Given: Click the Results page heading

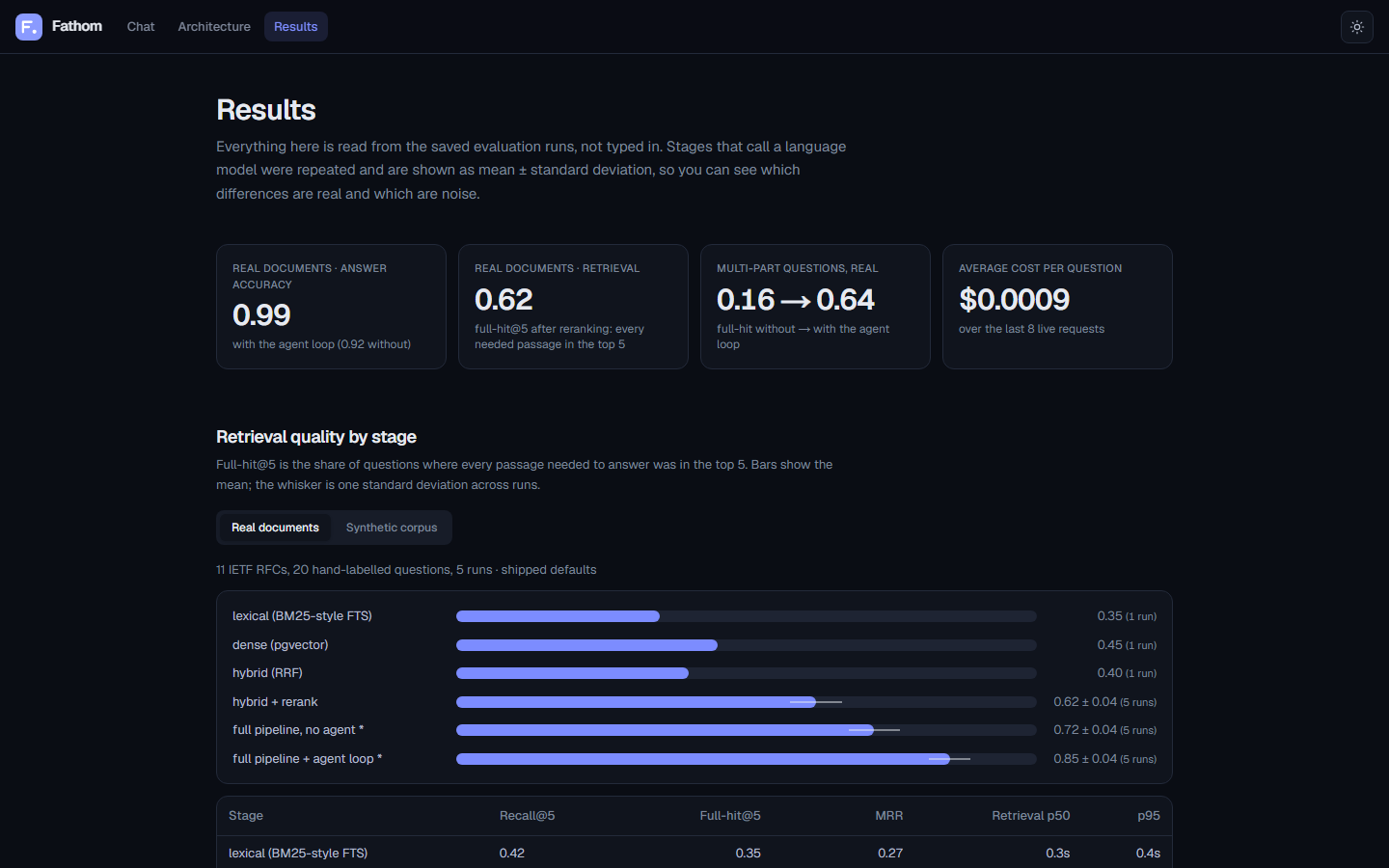Looking at the screenshot, I should [266, 110].
